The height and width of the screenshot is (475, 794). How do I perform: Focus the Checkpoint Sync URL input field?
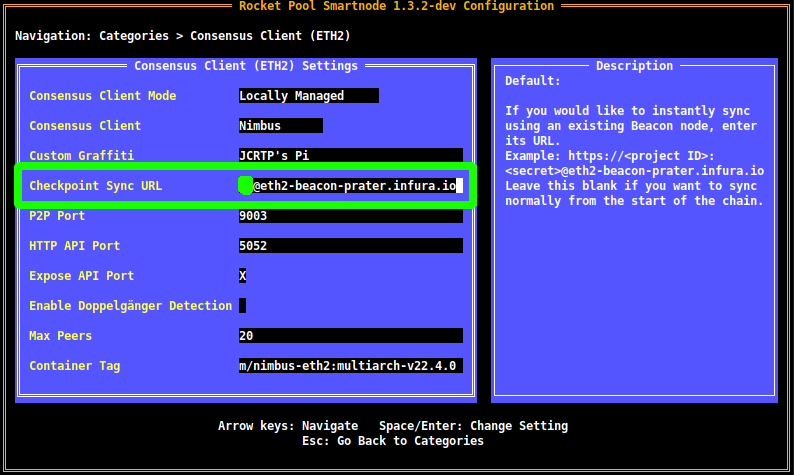pos(350,186)
